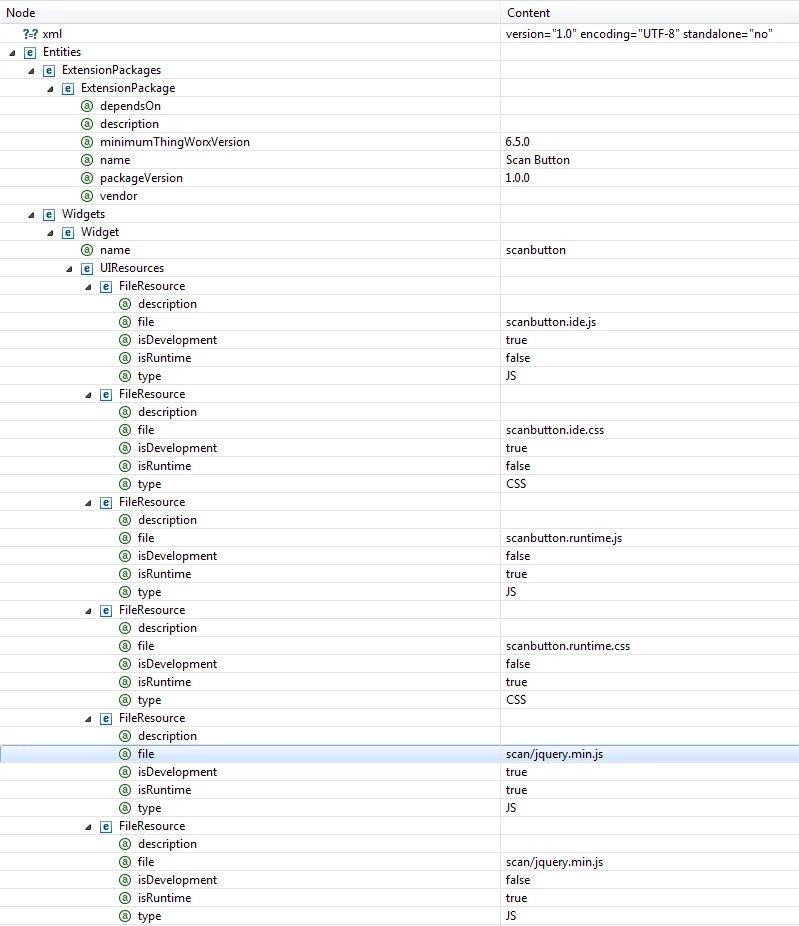
Task: Click the minimumThingWorxVersion attribute icon
Action: [x=87, y=142]
